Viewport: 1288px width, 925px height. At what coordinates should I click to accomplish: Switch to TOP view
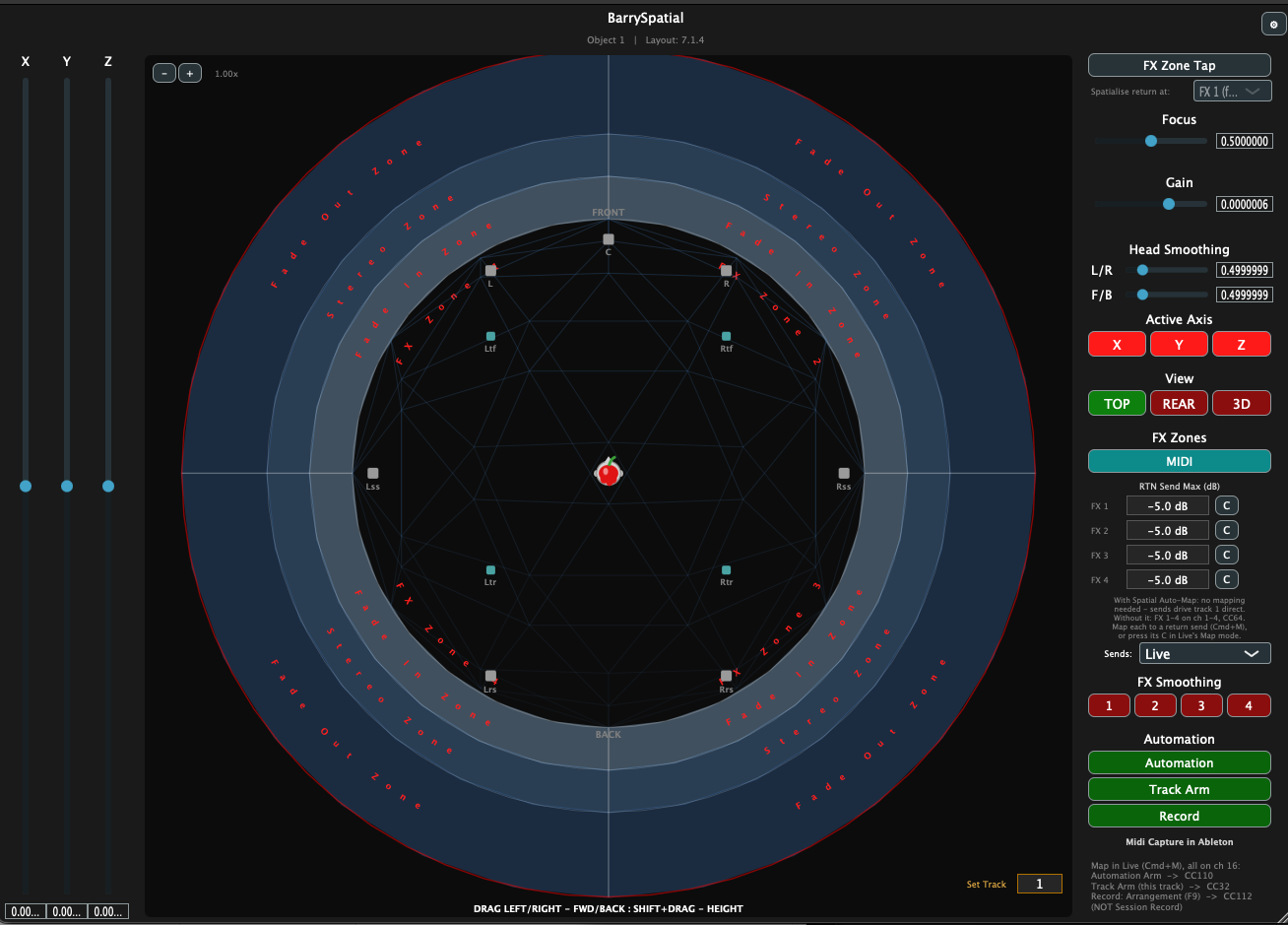(1117, 404)
